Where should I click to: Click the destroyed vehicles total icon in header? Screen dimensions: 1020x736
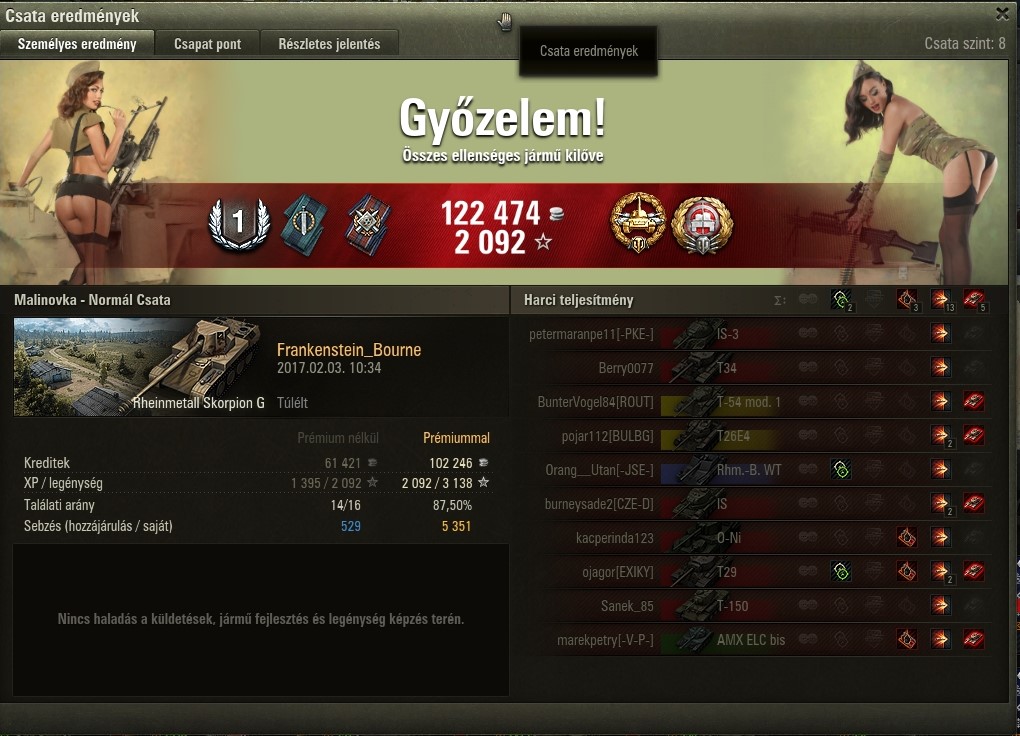pyautogui.click(x=974, y=300)
